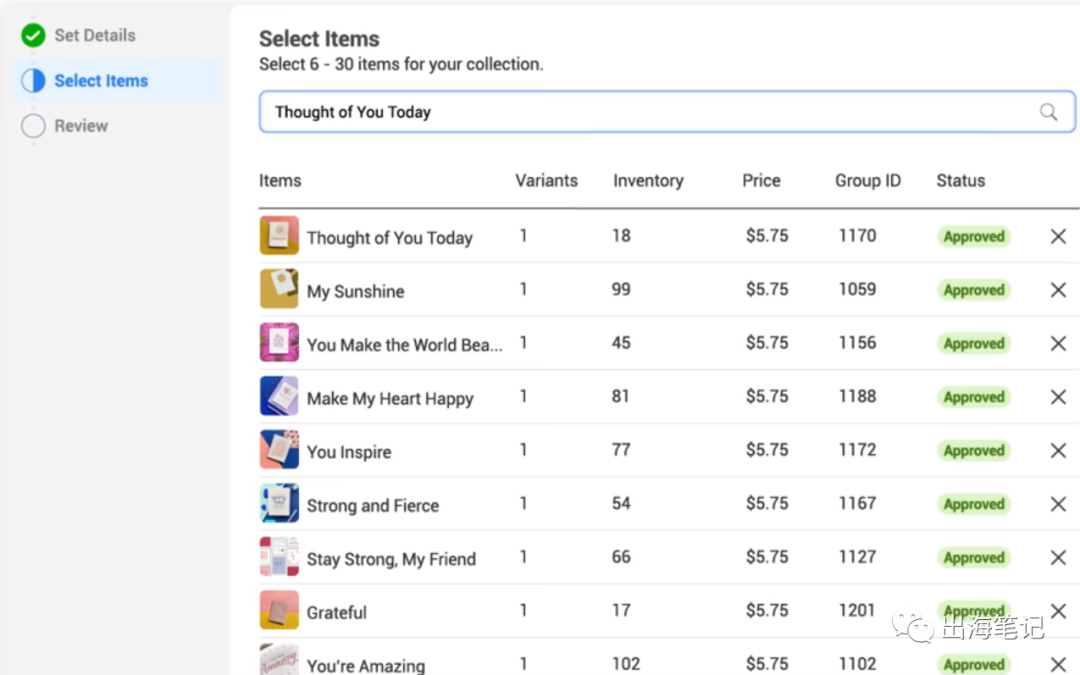
Task: Open the Thought of You Today thumbnail
Action: point(279,236)
